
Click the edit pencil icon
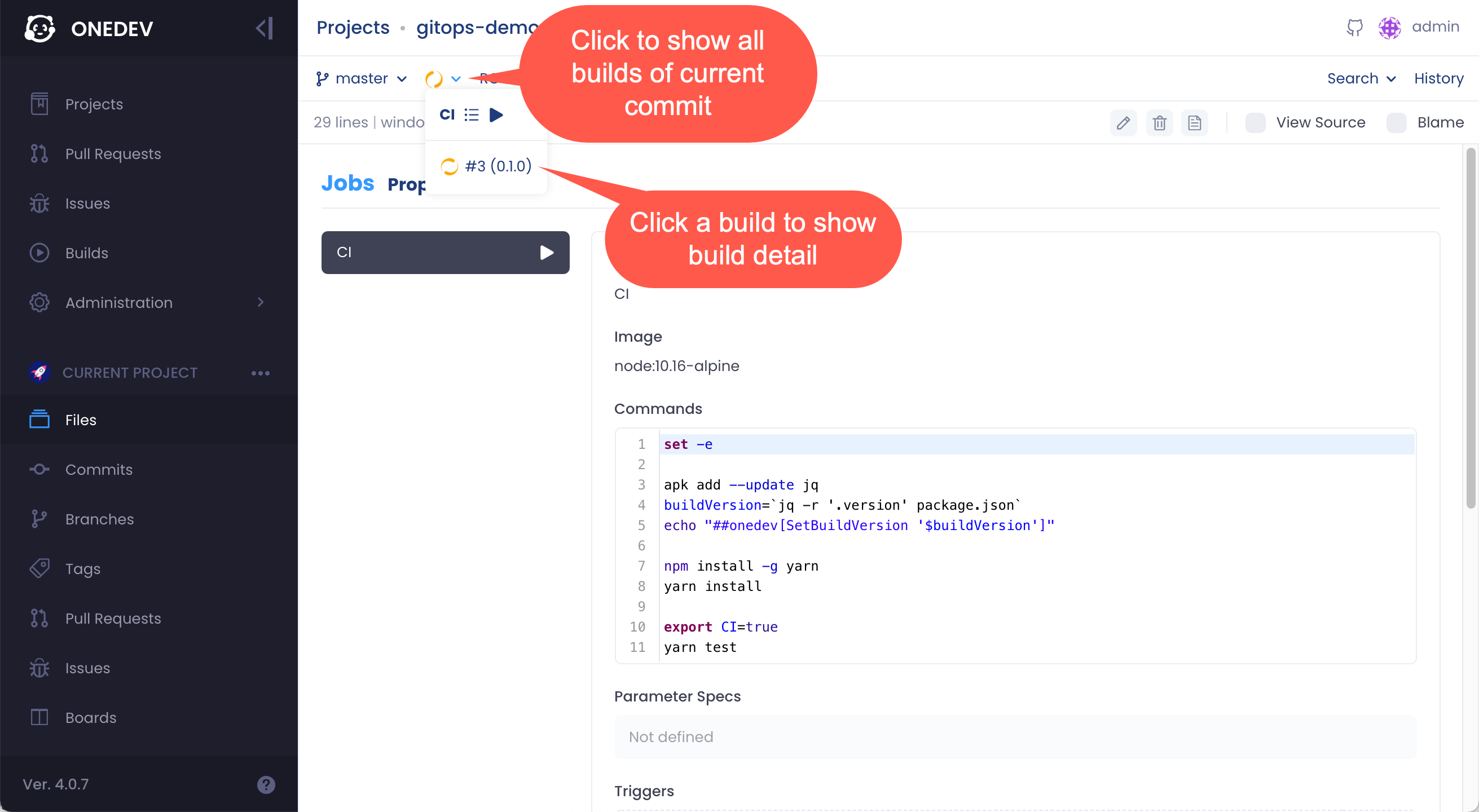(x=1123, y=122)
